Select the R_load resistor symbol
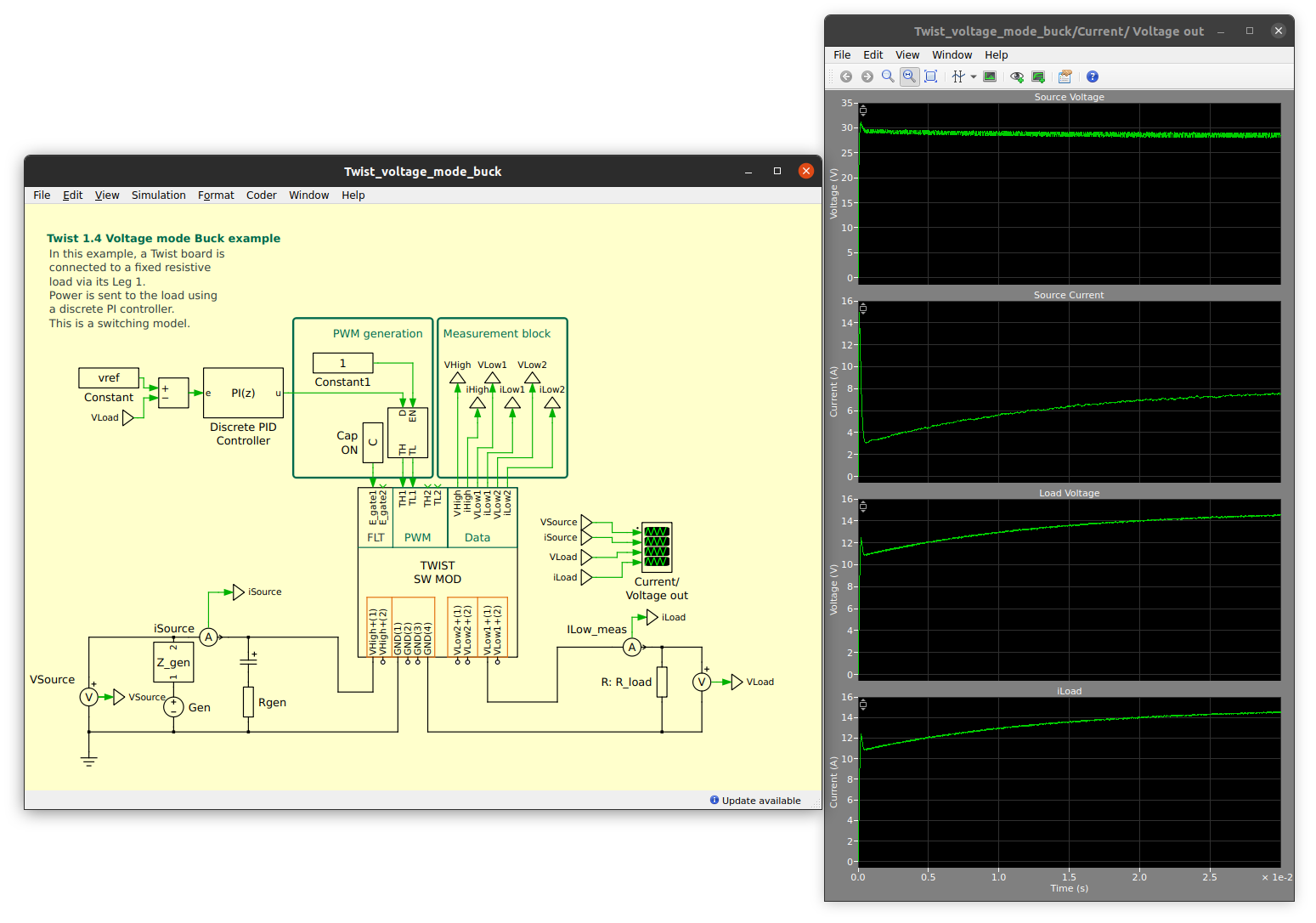This screenshot has width=1316, height=923. pos(662,682)
